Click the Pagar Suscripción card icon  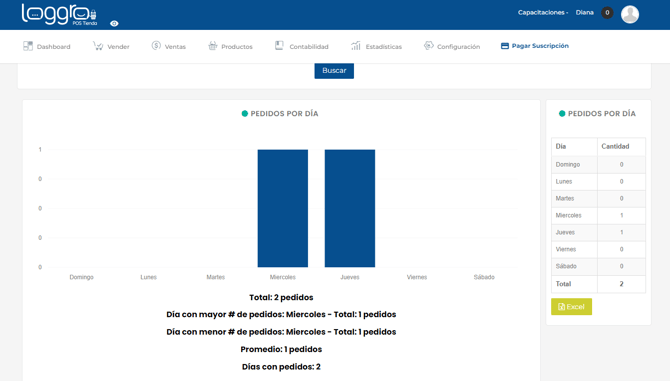click(505, 46)
